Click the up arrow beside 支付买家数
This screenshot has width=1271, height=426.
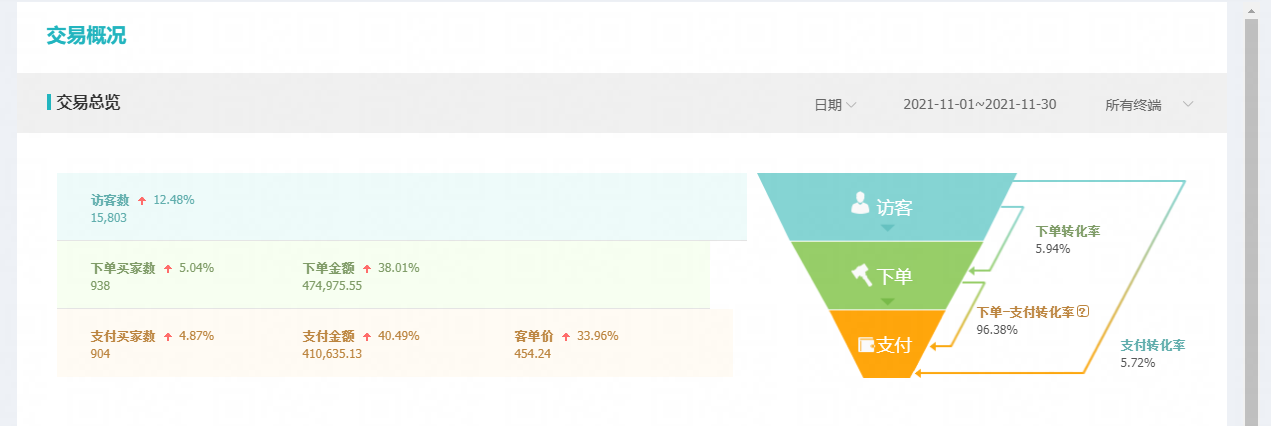pos(168,336)
